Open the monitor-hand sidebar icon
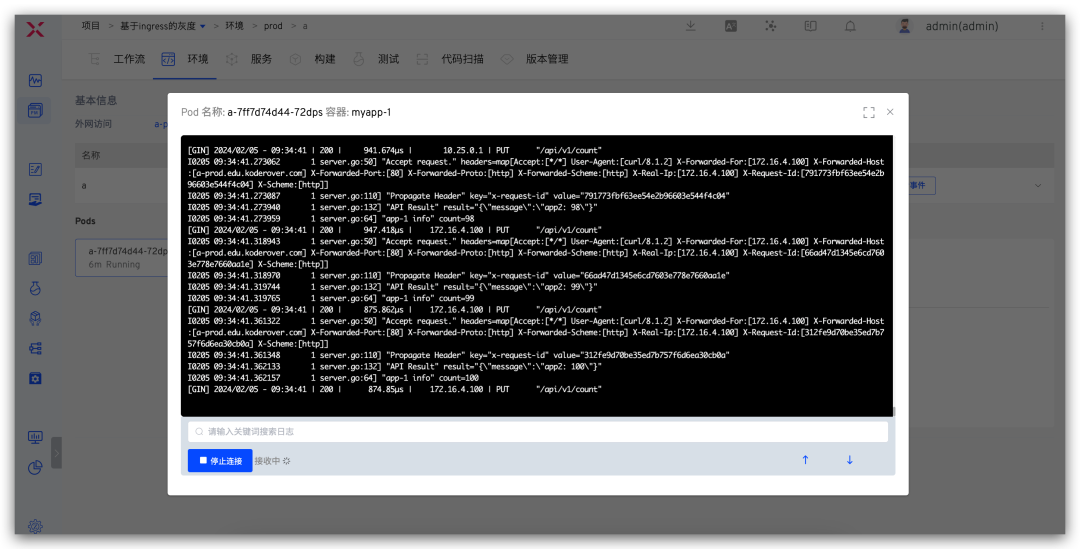The image size is (1080, 549). (x=35, y=200)
